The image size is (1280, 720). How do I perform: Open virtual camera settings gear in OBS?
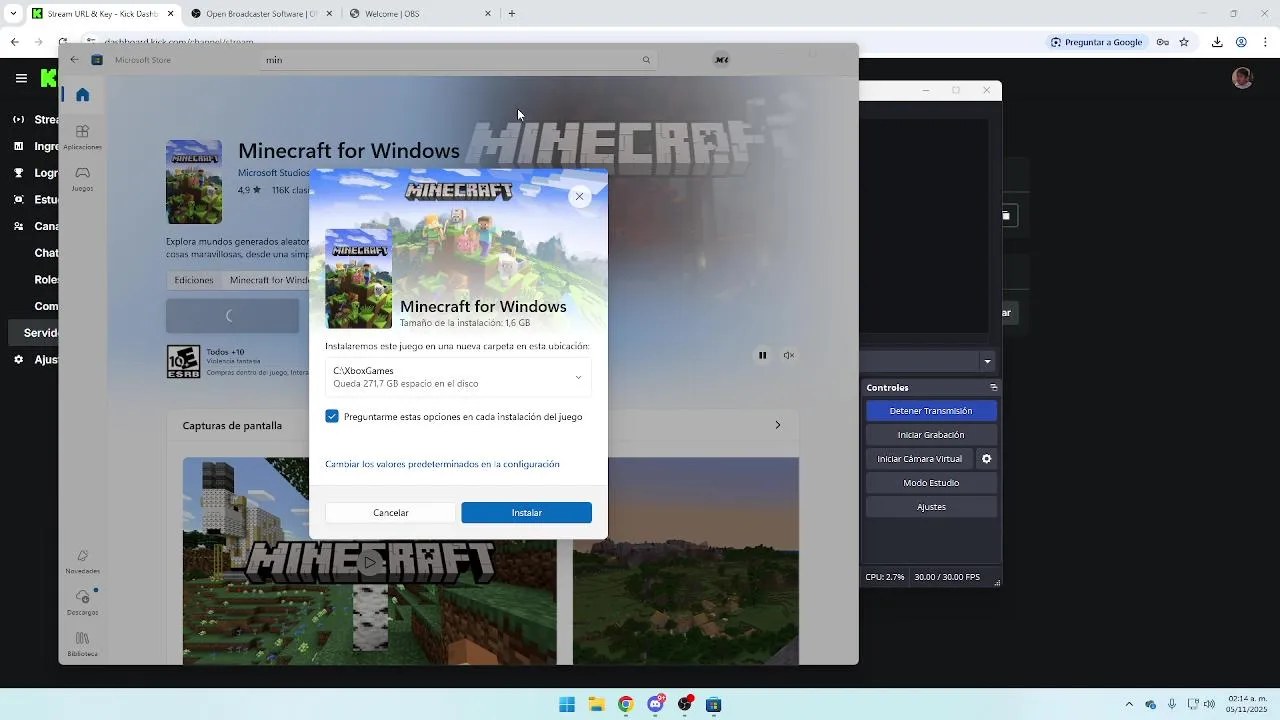point(986,459)
